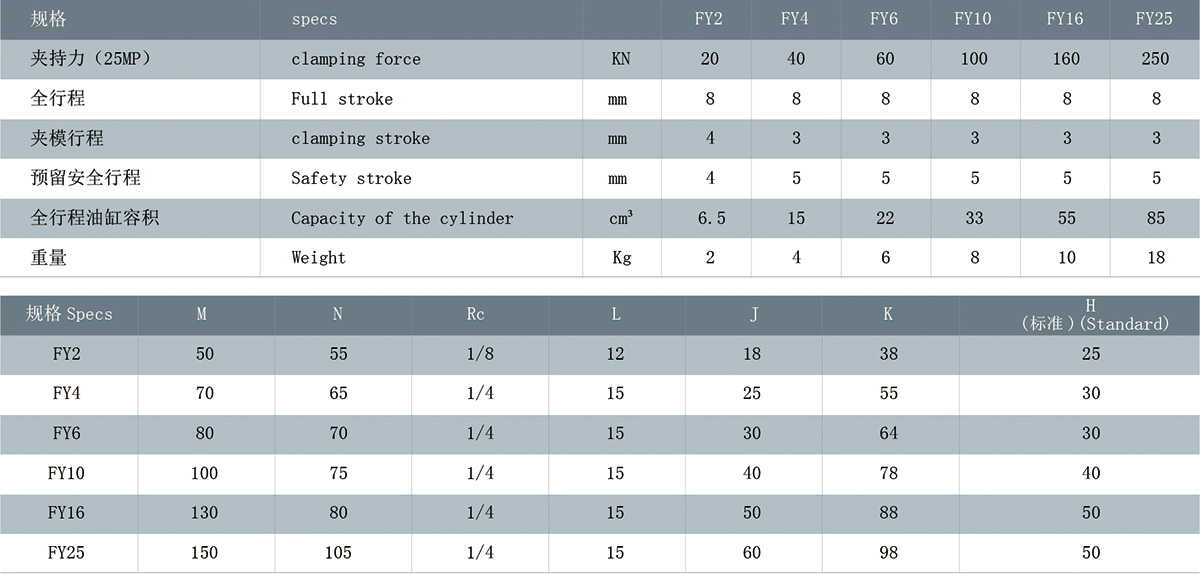Select the 'Weight' row label
The image size is (1200, 574).
318,257
